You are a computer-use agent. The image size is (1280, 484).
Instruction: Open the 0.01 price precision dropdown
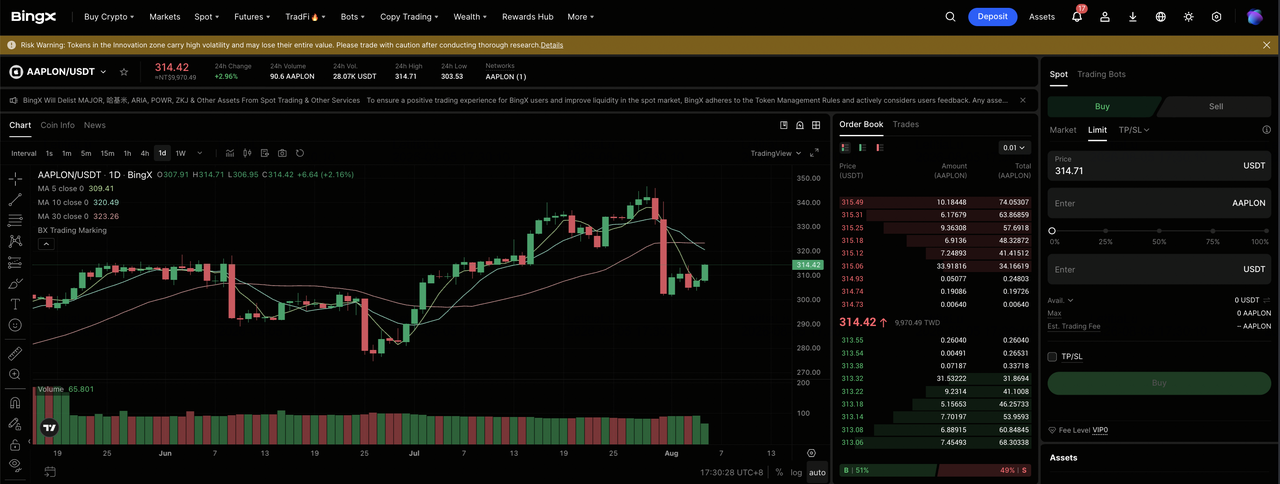(1014, 147)
